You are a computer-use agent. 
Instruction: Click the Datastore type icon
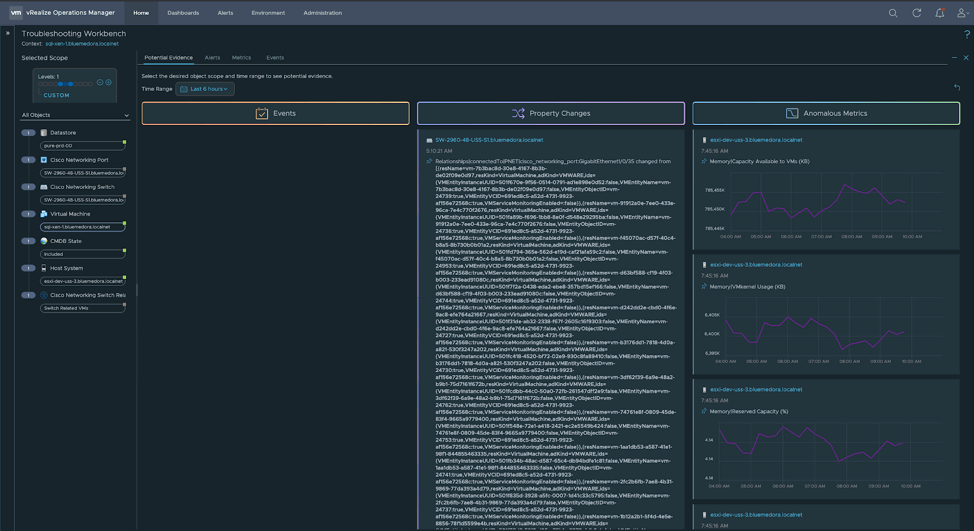coord(43,132)
